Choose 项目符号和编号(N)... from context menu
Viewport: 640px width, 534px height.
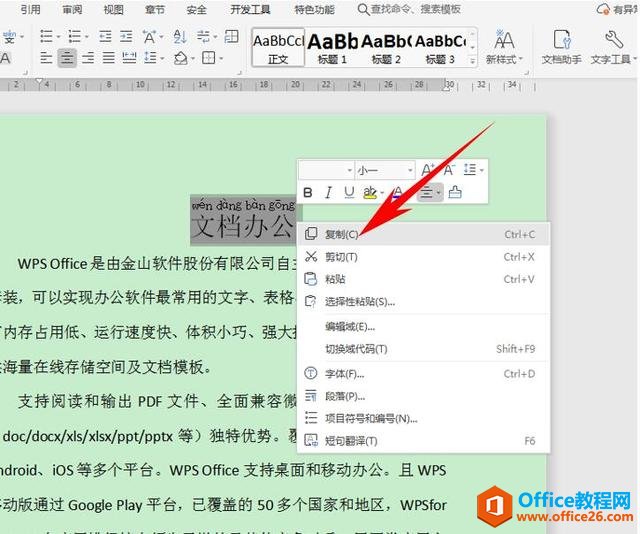coord(424,418)
